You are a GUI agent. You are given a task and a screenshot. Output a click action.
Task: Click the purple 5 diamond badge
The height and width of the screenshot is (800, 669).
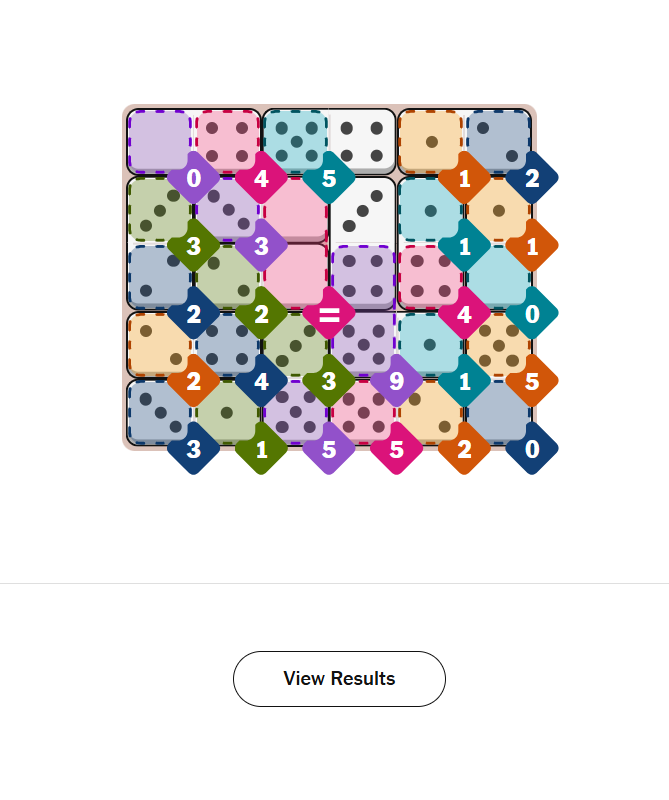pos(329,448)
